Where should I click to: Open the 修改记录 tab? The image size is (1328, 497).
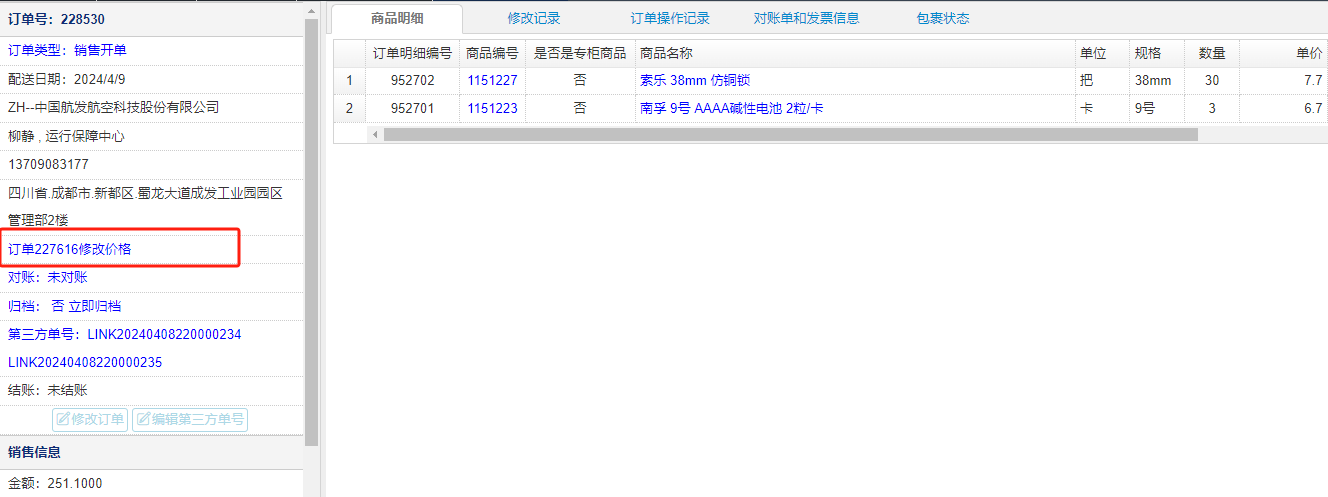click(534, 18)
